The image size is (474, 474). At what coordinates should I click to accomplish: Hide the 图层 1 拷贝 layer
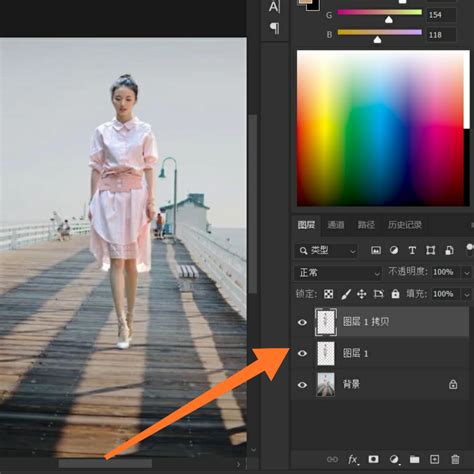tap(302, 322)
